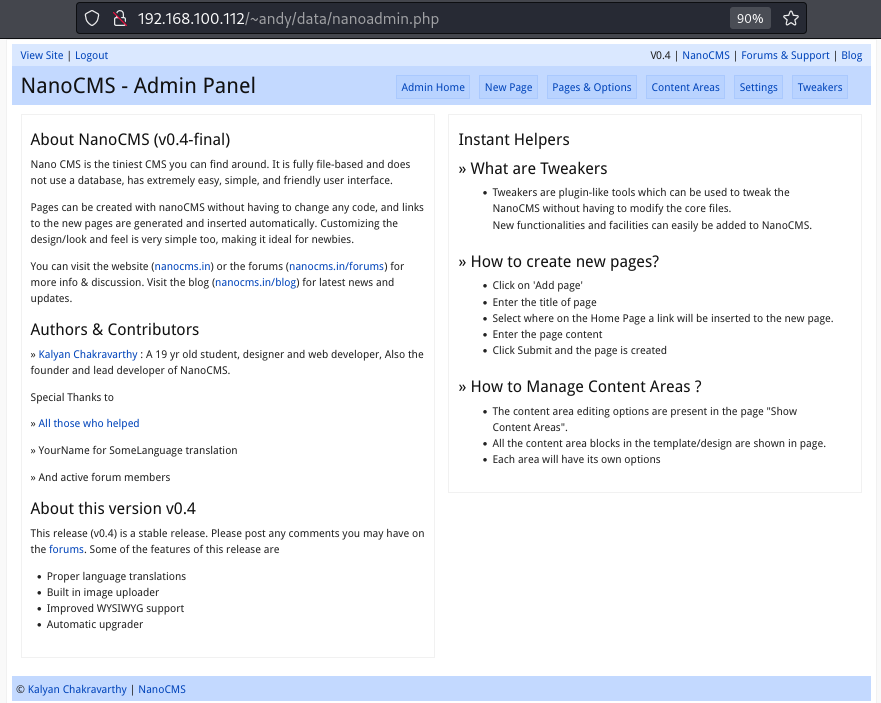Viewport: 881px width, 703px height.
Task: Click the 90% zoom level indicator
Action: 750,18
